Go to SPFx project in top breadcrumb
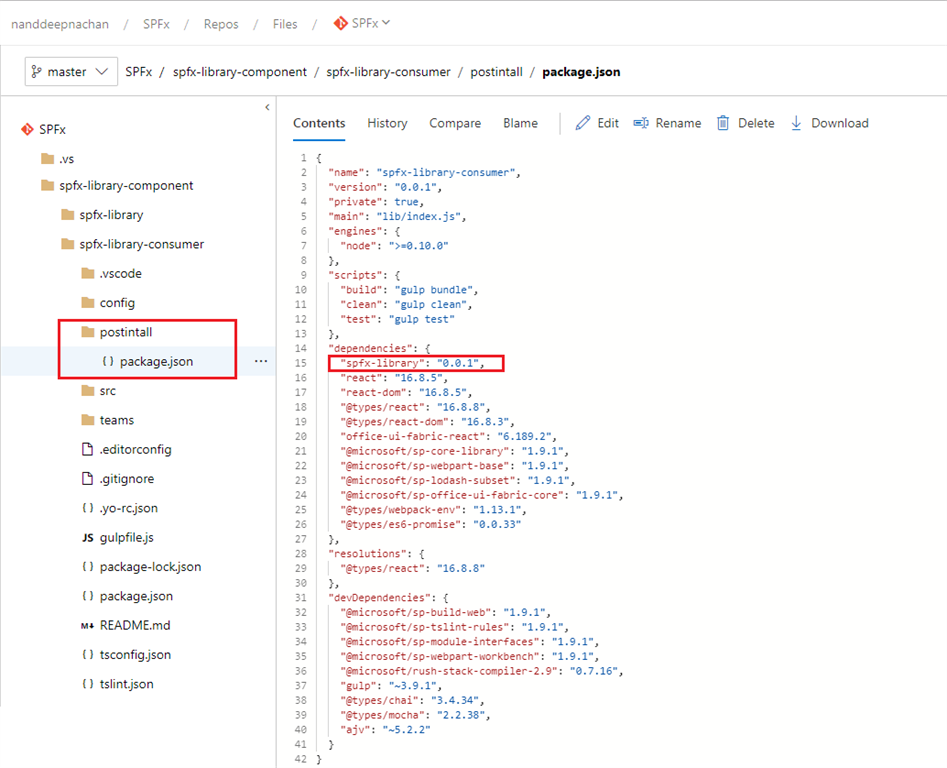The width and height of the screenshot is (947, 768). [156, 24]
